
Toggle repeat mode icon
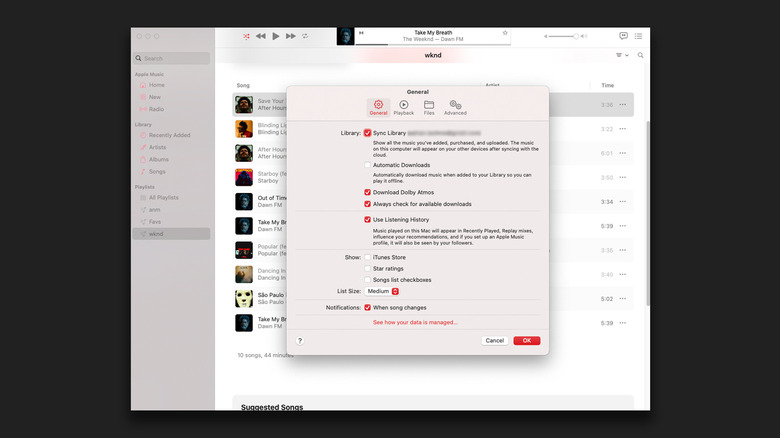(x=305, y=36)
